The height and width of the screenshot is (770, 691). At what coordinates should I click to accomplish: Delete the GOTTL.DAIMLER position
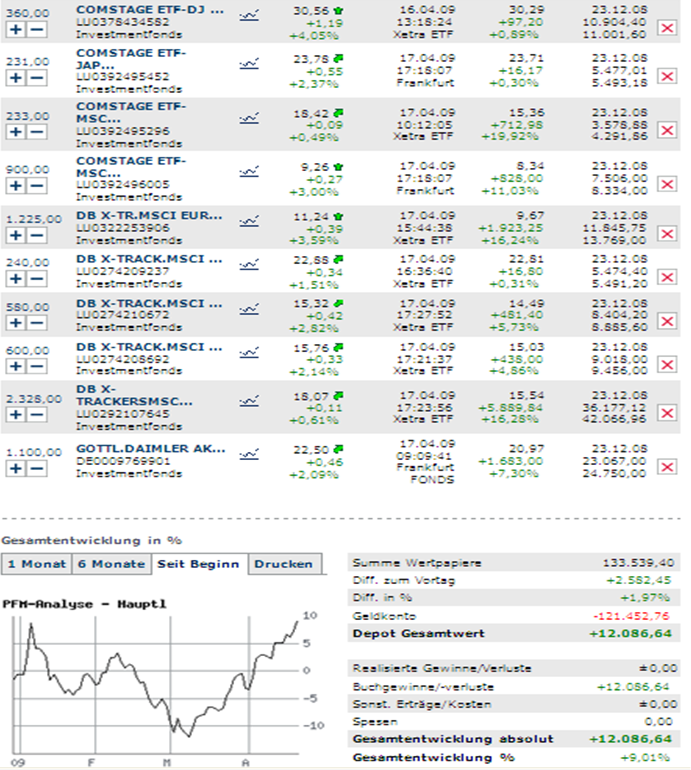coord(667,467)
